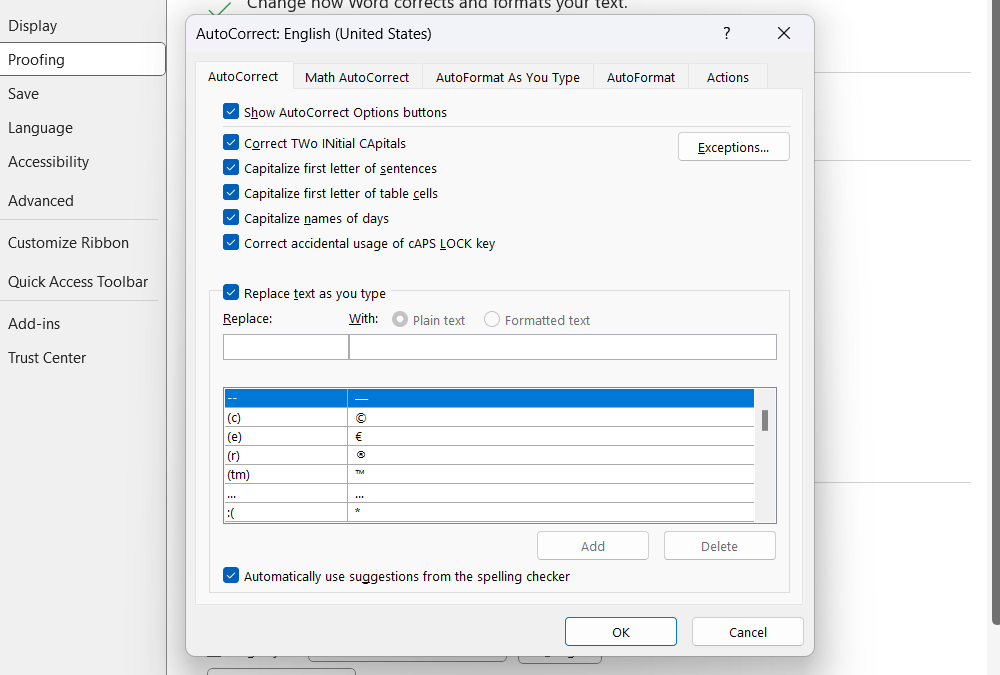Uncheck Correct TWo INitial CApitals

[231, 142]
